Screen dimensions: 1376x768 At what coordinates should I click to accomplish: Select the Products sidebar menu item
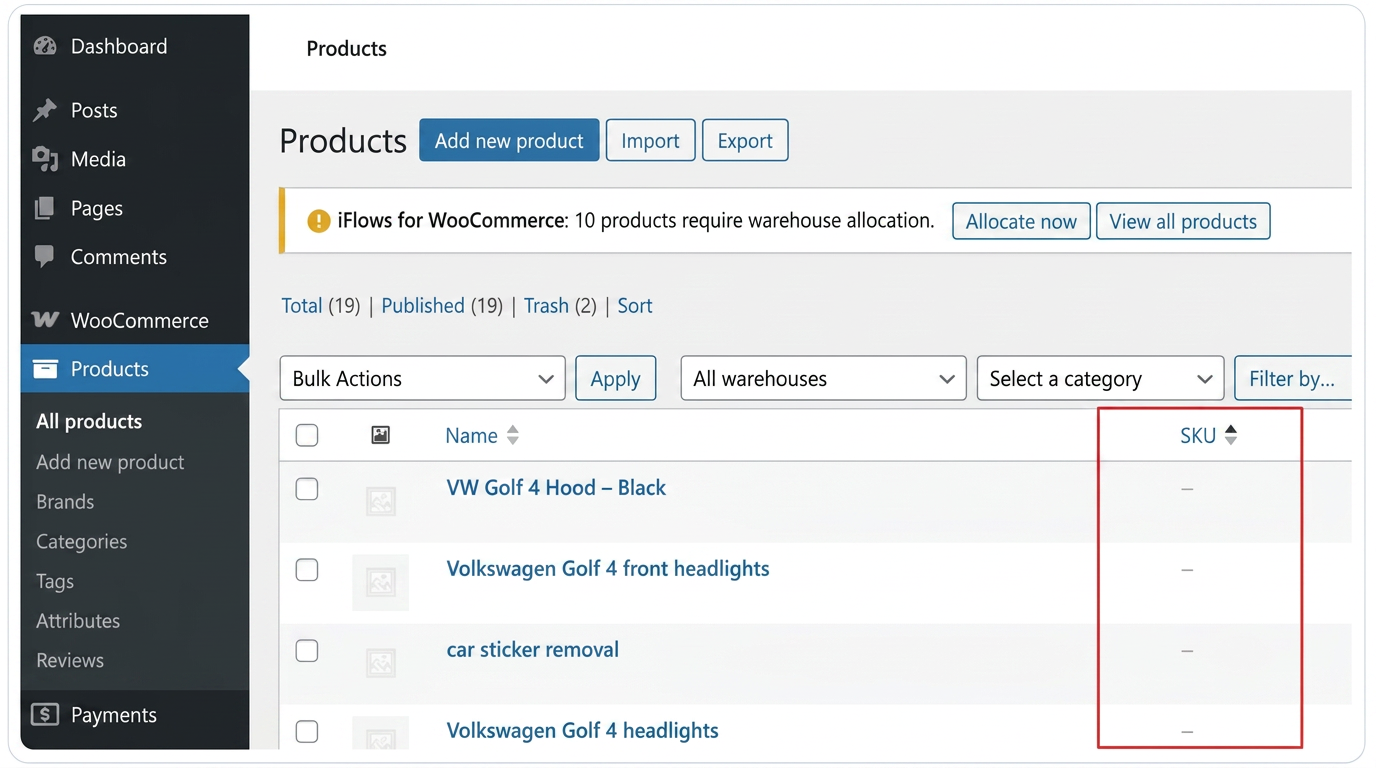click(x=134, y=369)
